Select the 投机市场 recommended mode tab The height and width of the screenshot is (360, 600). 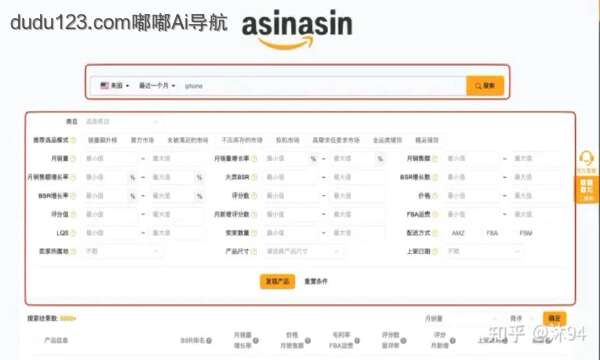pyautogui.click(x=287, y=140)
